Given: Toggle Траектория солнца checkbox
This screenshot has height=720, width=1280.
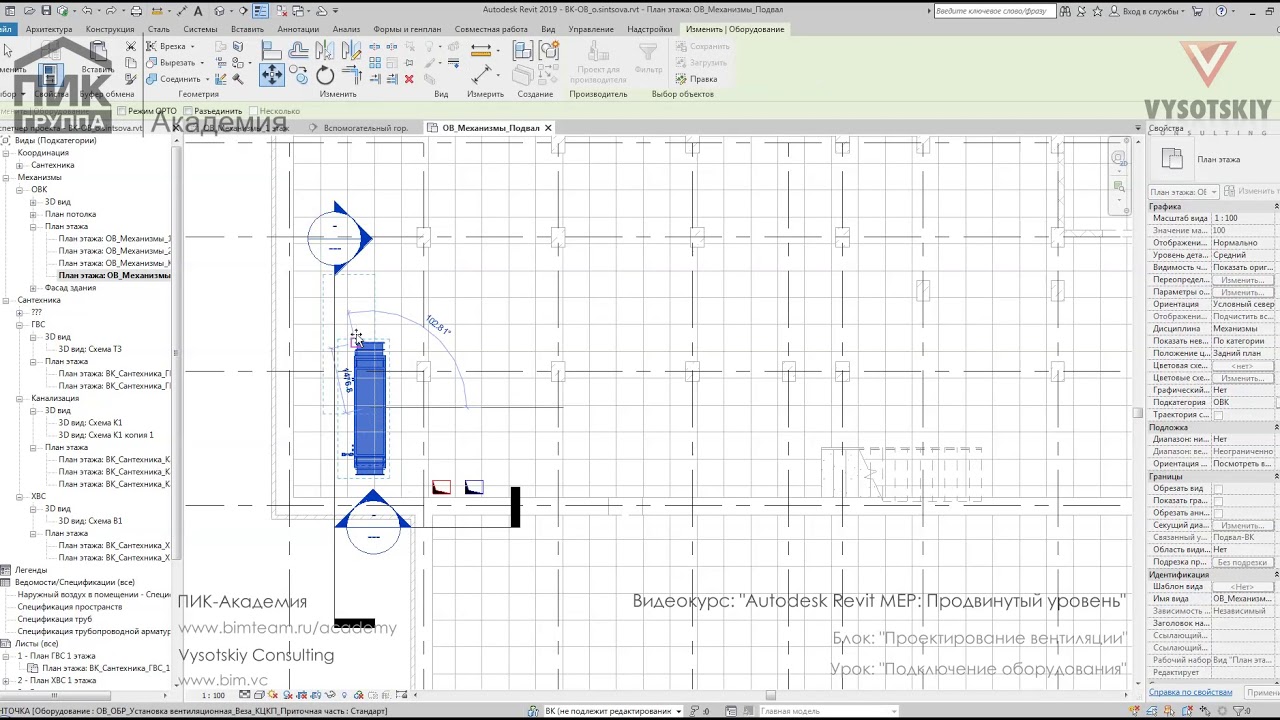Looking at the screenshot, I should pos(1218,415).
